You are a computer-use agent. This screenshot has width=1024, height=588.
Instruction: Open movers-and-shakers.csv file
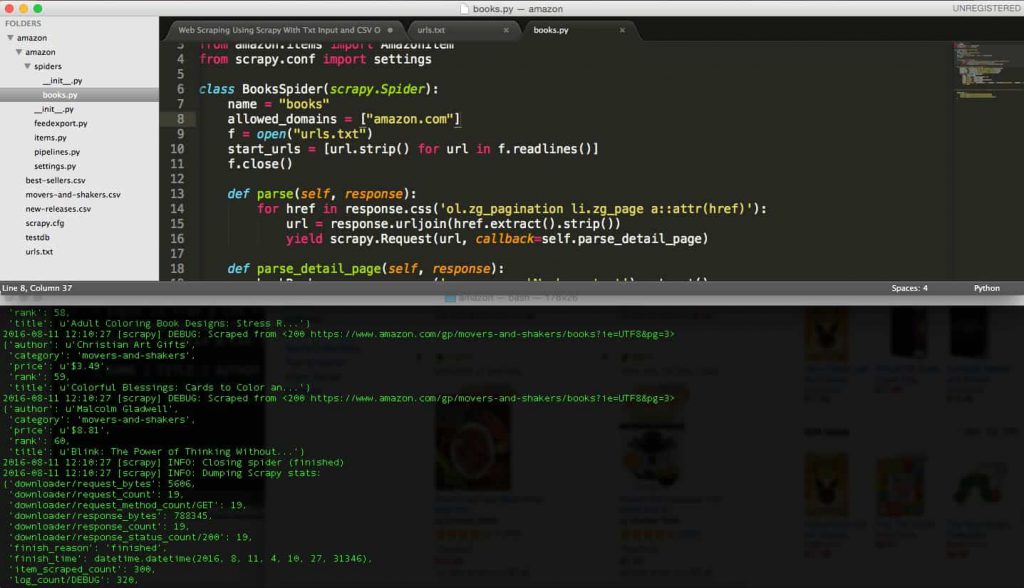(73, 195)
